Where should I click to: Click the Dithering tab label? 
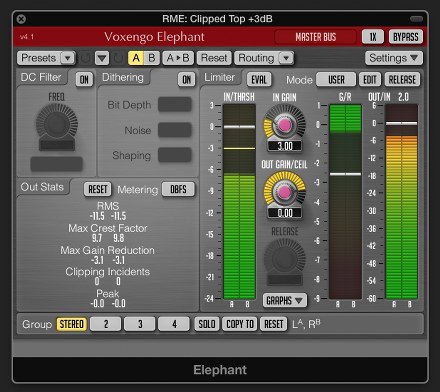pyautogui.click(x=123, y=77)
